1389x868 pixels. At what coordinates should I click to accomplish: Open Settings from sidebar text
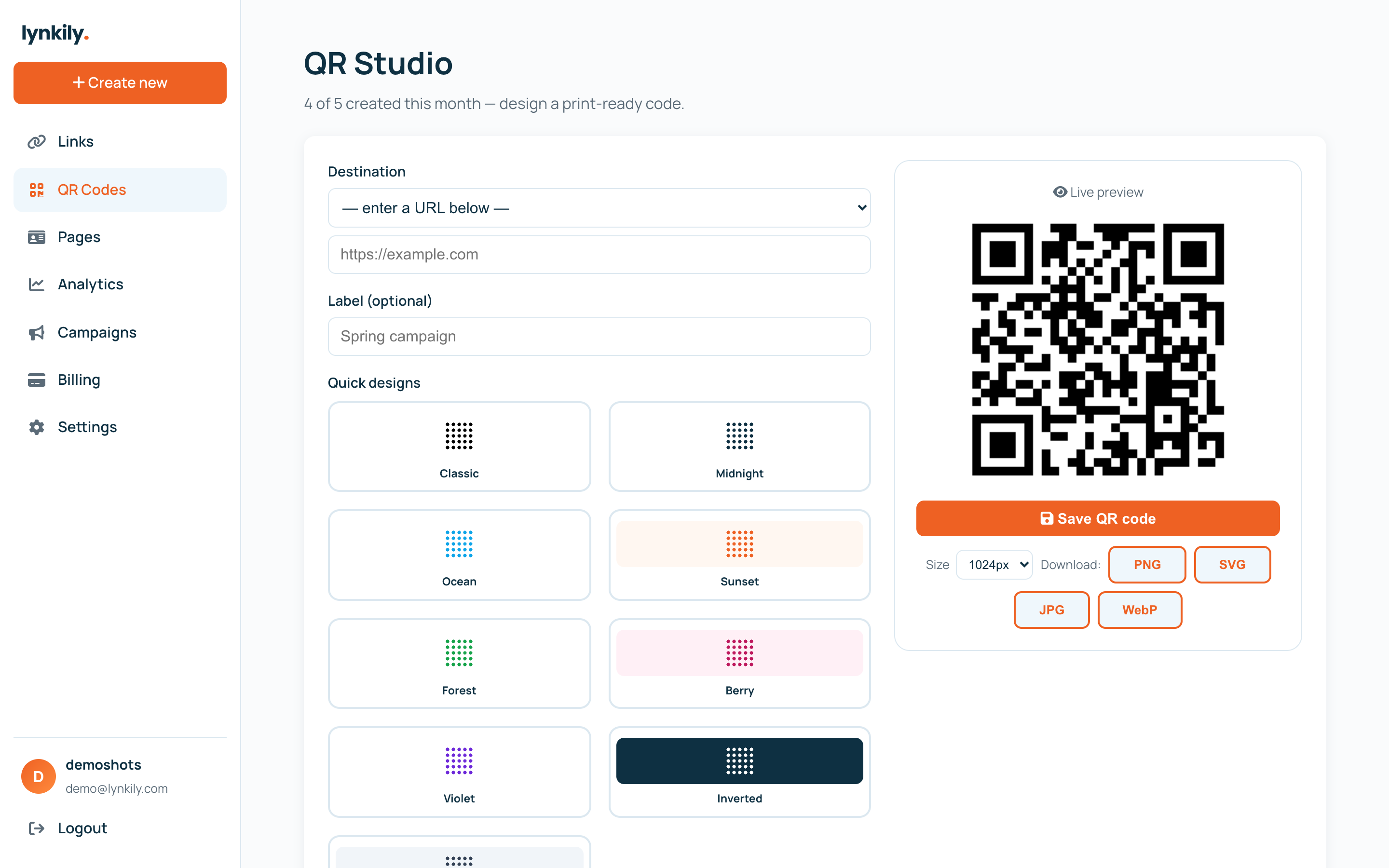87,427
